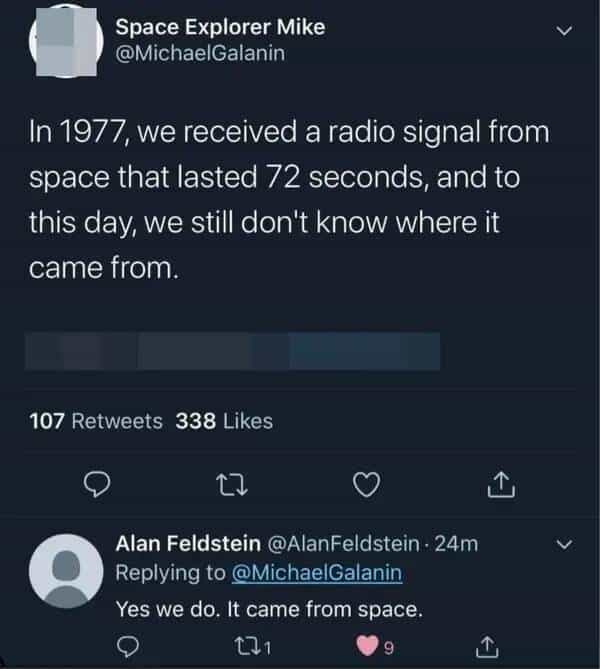Reply to Space Explorer Mike's tweet
Viewport: 600px width, 669px height.
(94, 485)
